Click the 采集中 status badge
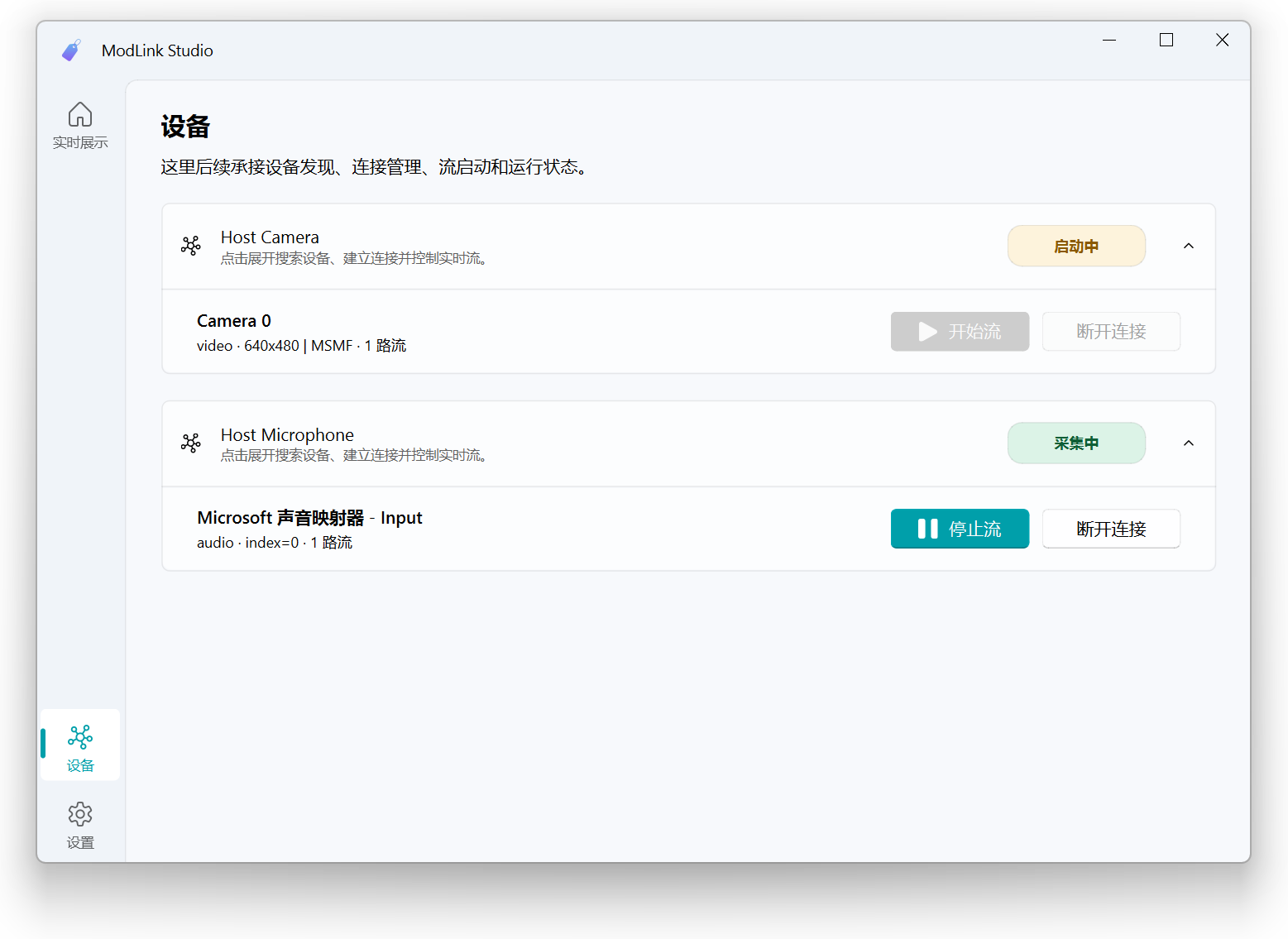This screenshot has width=1288, height=939. pyautogui.click(x=1076, y=443)
